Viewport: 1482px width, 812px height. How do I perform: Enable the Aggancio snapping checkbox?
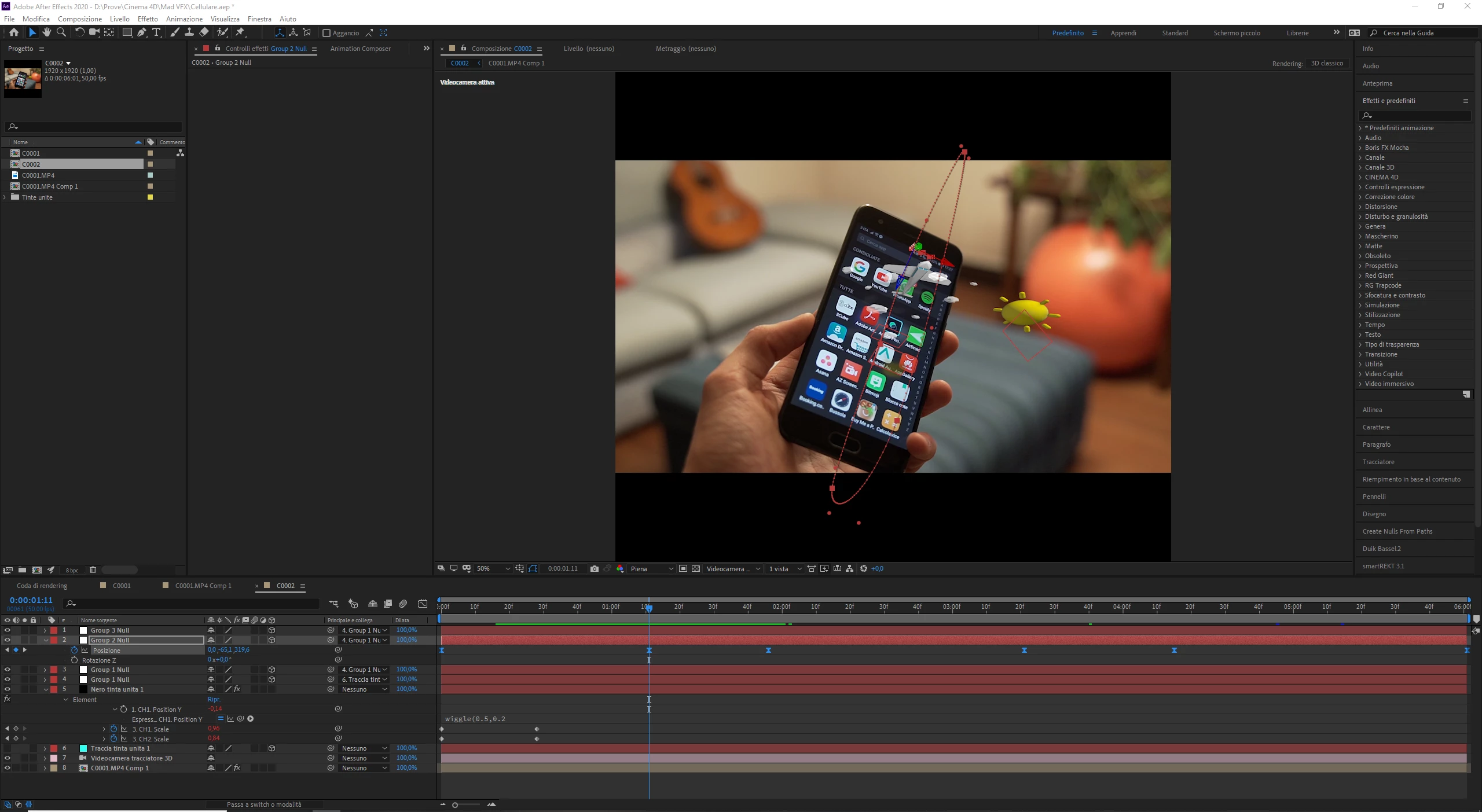327,33
